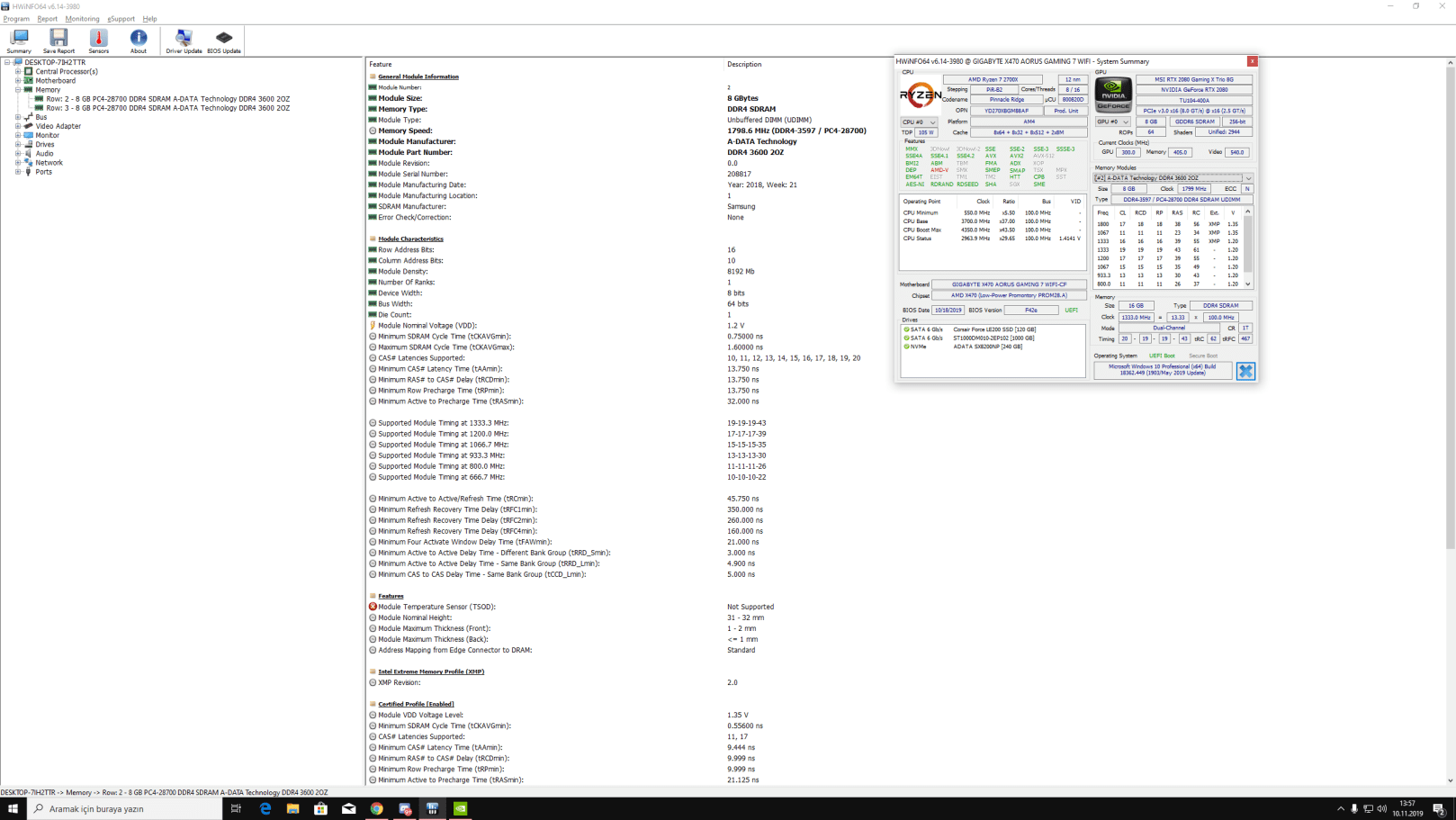
Task: Click the Features section heading in details
Action: [391, 596]
